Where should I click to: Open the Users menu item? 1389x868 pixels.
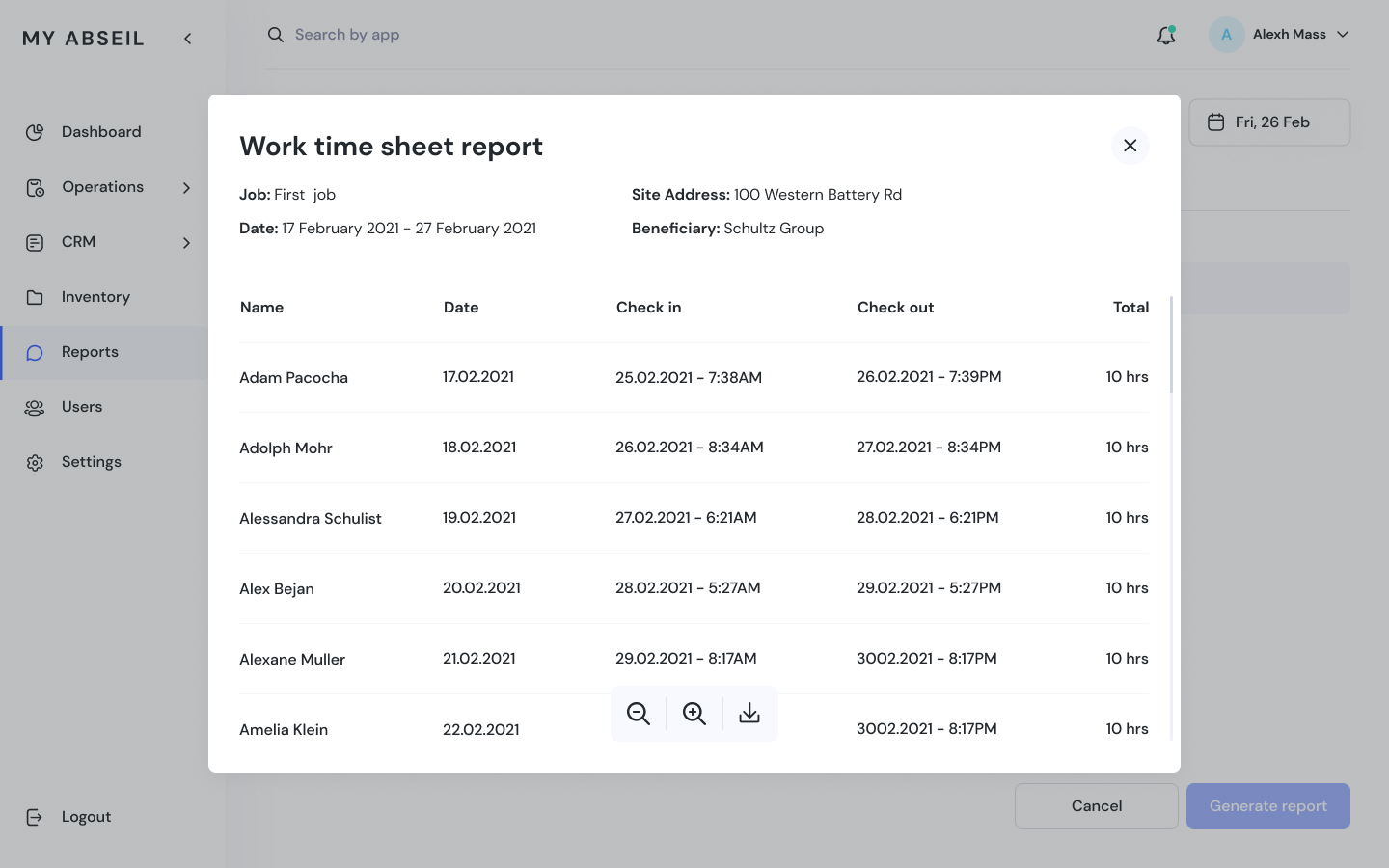[82, 407]
